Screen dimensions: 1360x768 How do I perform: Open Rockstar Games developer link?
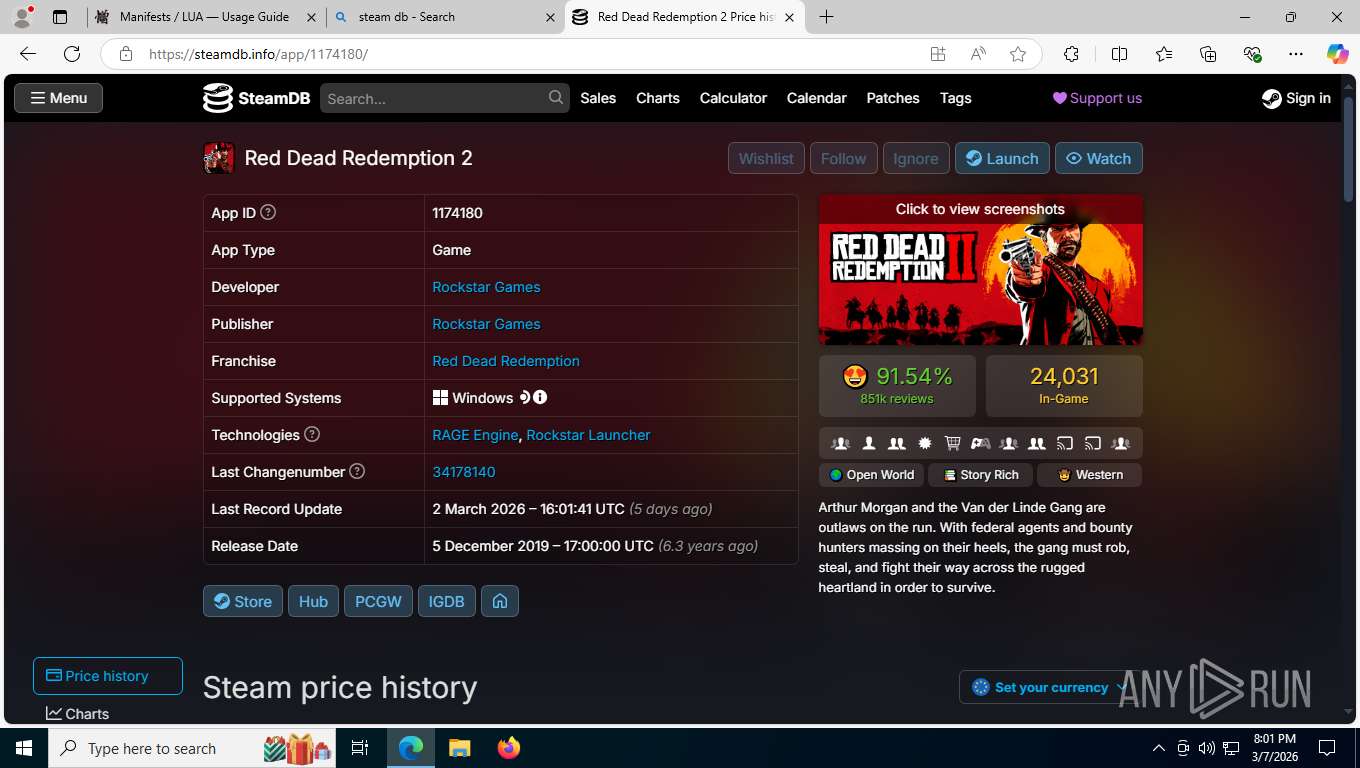tap(486, 287)
